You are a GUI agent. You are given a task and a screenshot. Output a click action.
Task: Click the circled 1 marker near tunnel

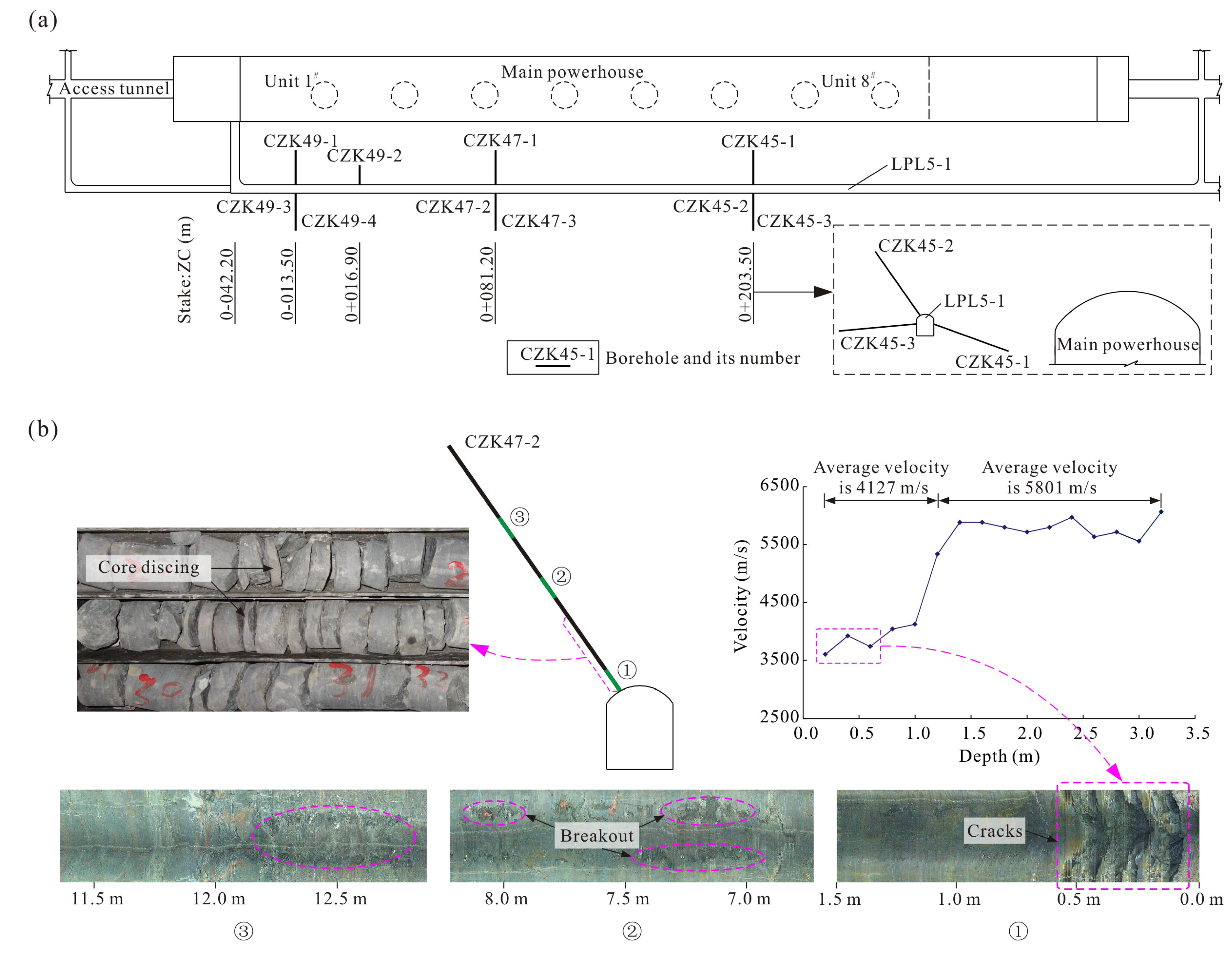point(627,670)
